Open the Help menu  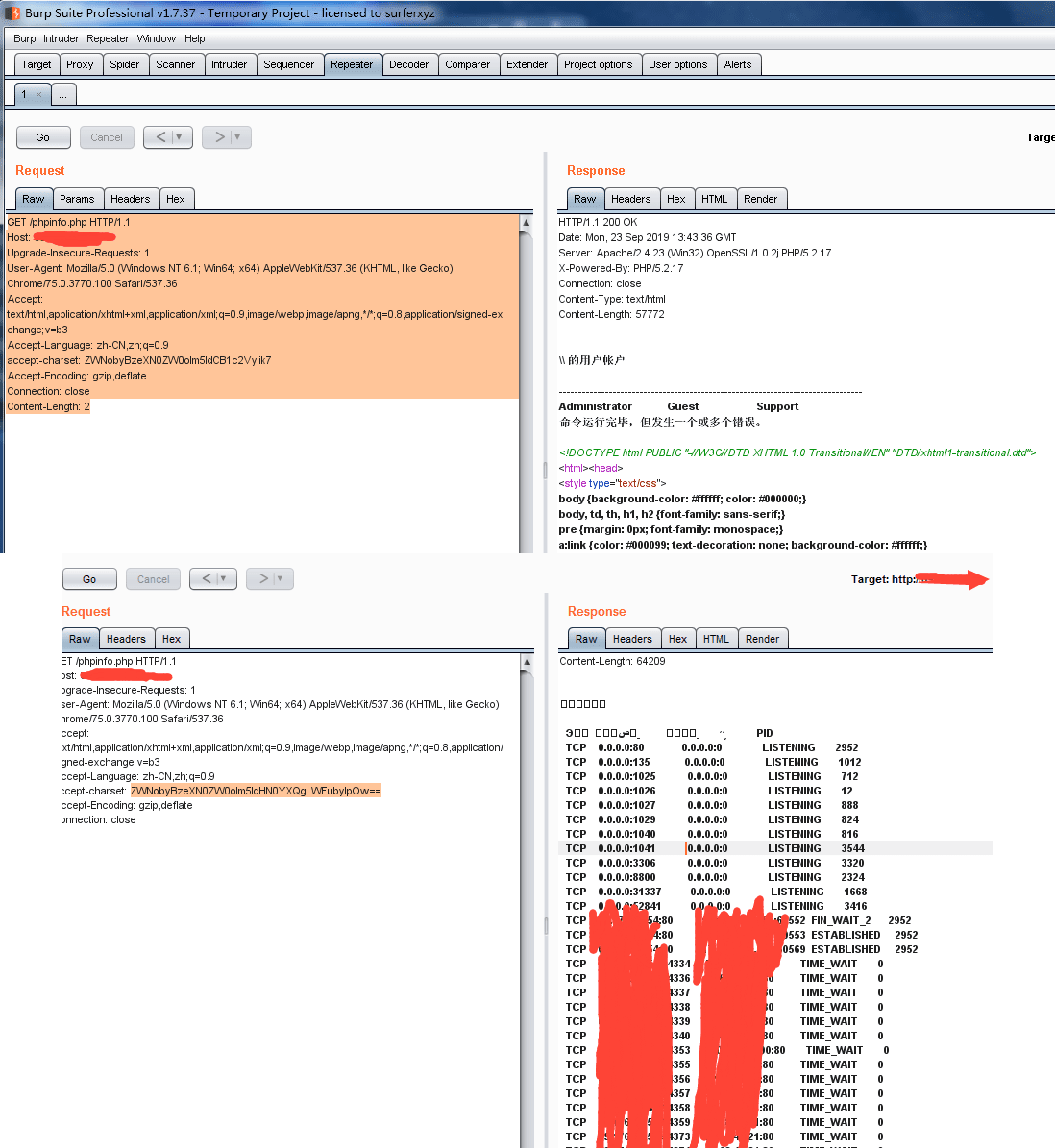coord(194,39)
